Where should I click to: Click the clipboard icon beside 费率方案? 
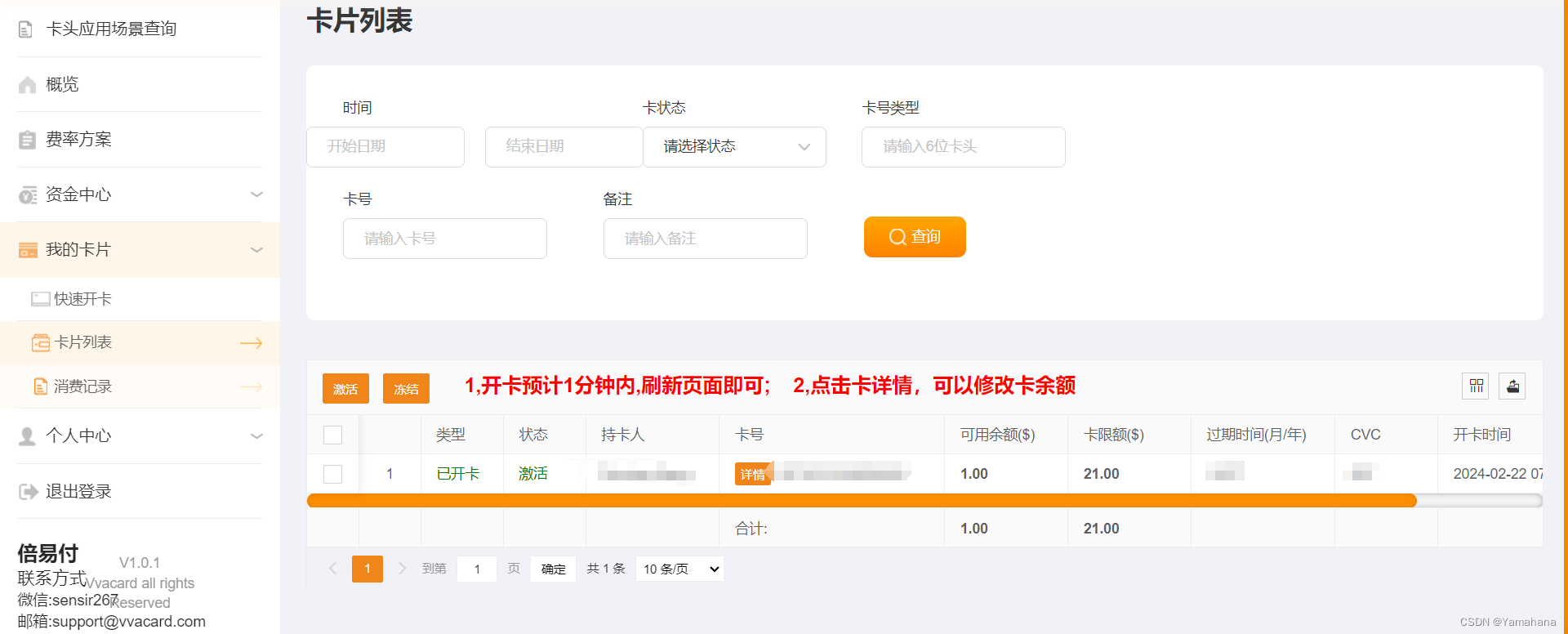point(27,140)
